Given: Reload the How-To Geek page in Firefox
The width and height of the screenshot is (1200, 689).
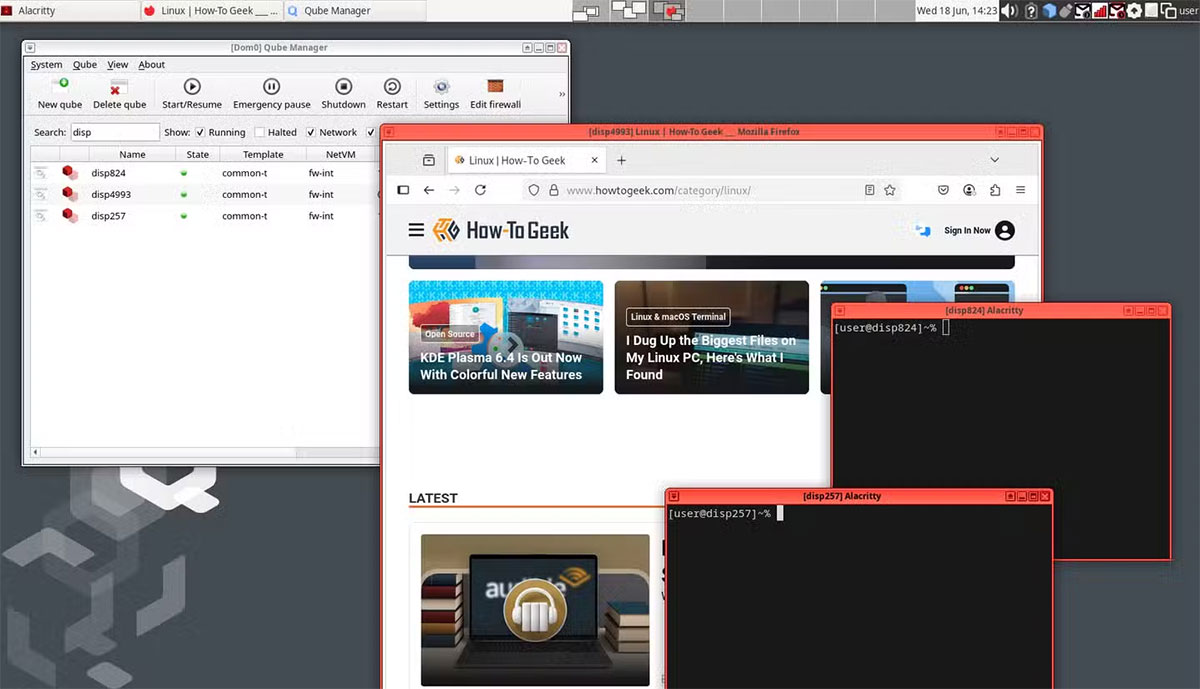Looking at the screenshot, I should tap(481, 190).
